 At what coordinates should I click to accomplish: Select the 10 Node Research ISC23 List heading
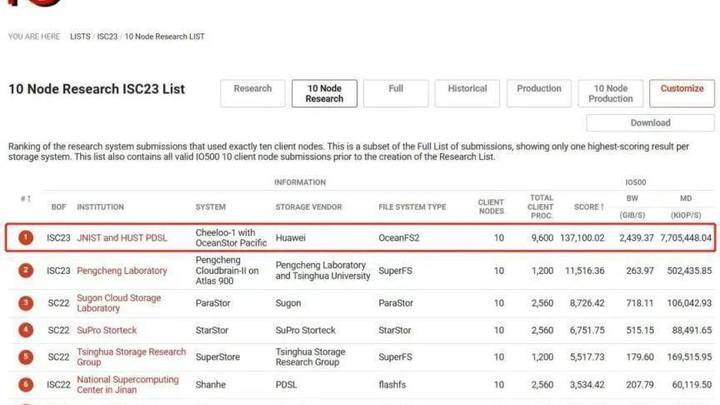click(x=96, y=89)
